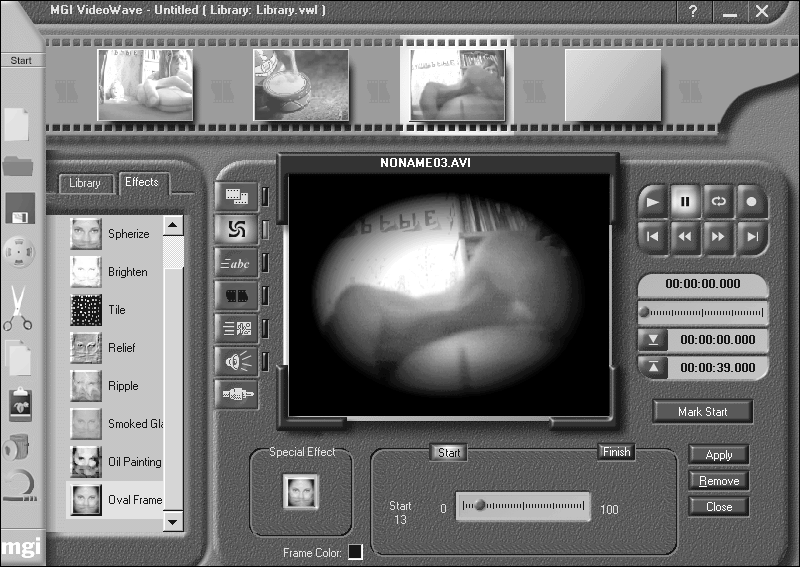Open the special effects swirl mode button
The width and height of the screenshot is (800, 567).
pos(236,229)
